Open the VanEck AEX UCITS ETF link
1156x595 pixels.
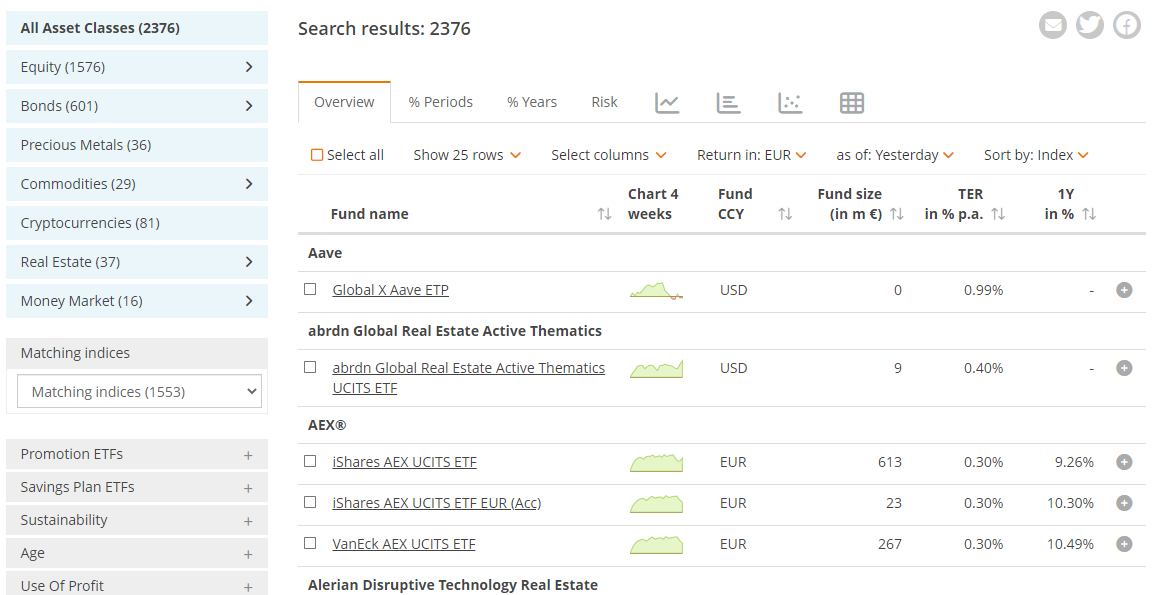point(404,544)
